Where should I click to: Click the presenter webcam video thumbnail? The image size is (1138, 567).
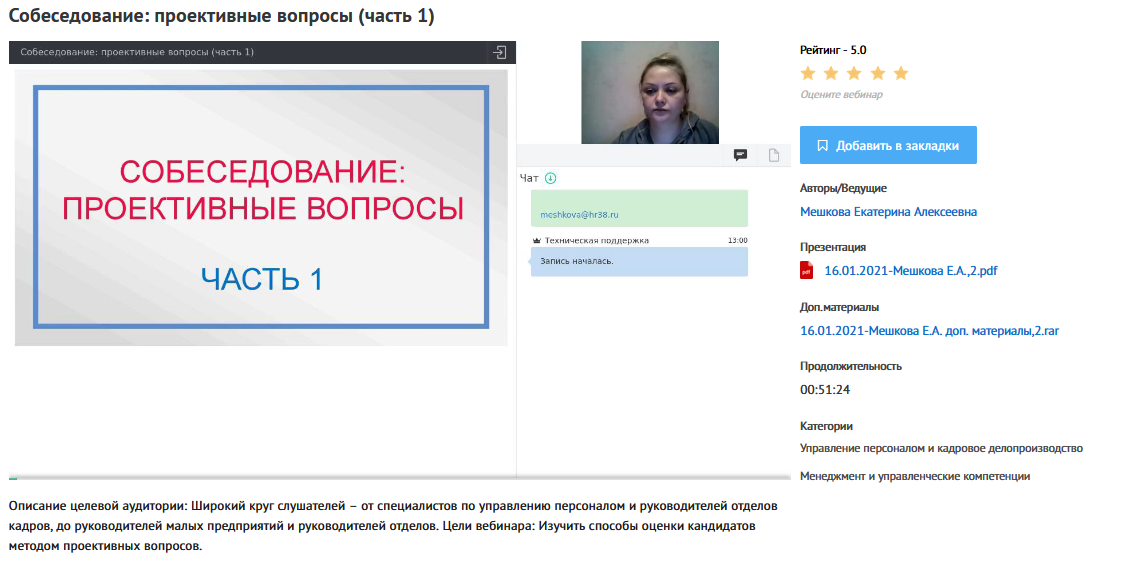point(649,92)
